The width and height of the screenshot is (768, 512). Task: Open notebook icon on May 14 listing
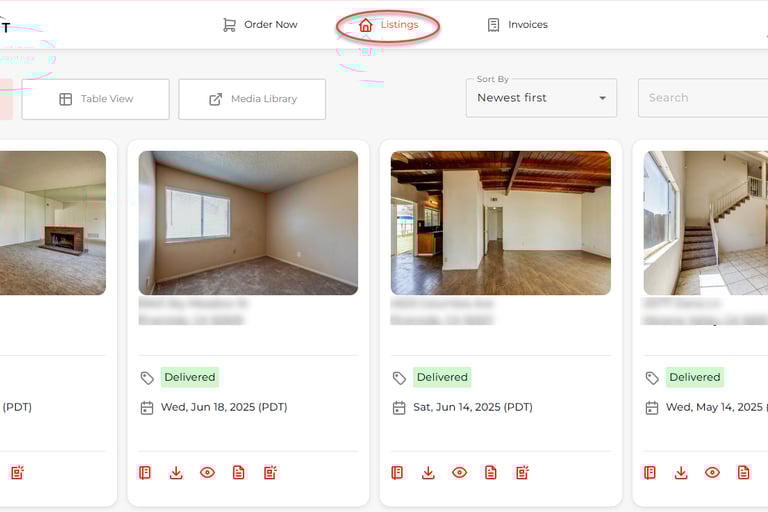click(650, 472)
